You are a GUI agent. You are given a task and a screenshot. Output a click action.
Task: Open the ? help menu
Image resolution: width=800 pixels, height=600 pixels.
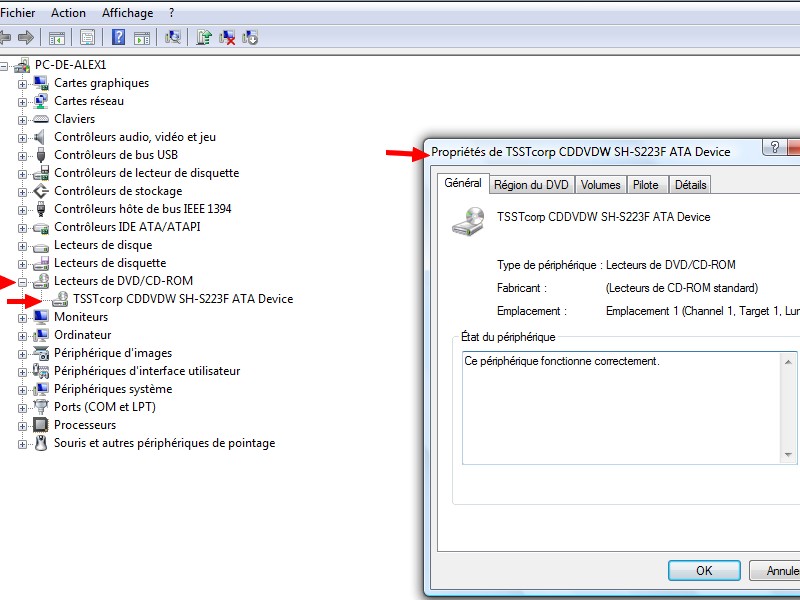point(171,13)
